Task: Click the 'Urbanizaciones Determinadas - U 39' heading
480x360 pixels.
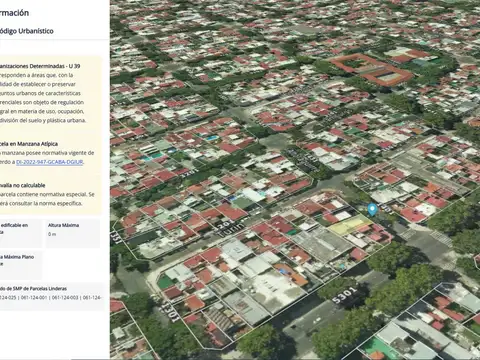Action: pyautogui.click(x=40, y=66)
